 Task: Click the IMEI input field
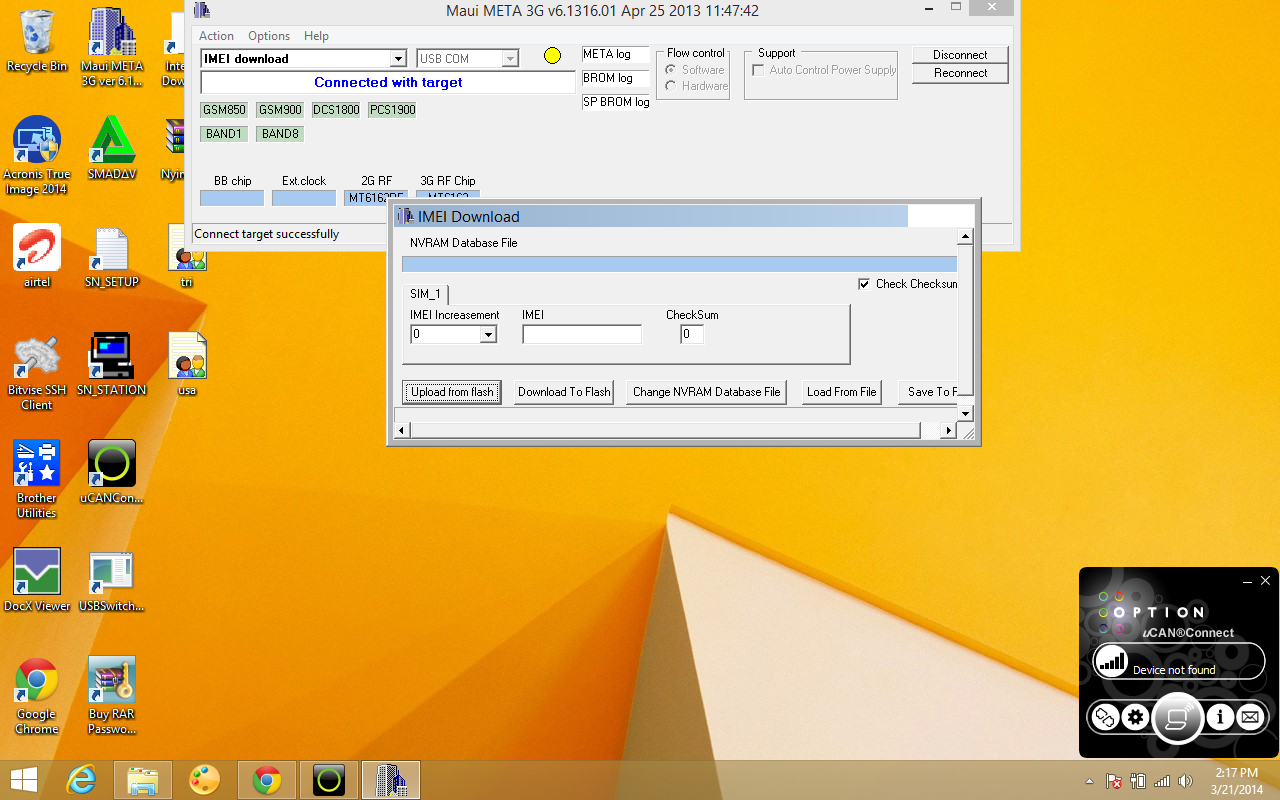(582, 335)
